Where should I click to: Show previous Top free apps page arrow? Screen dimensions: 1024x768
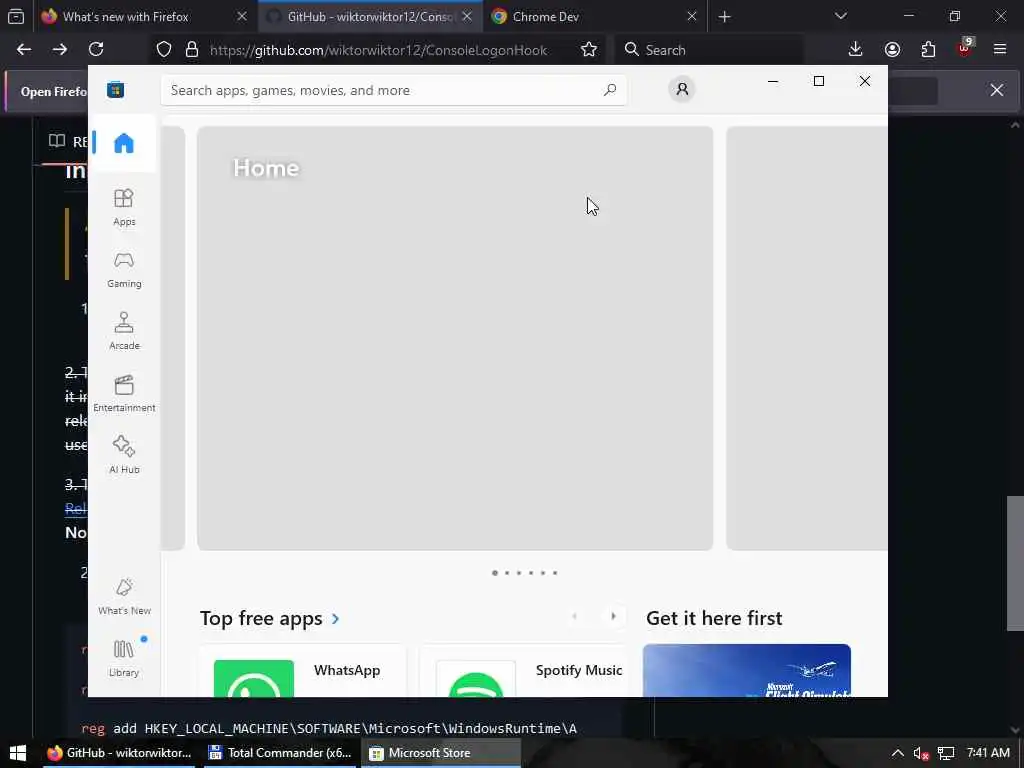point(575,616)
